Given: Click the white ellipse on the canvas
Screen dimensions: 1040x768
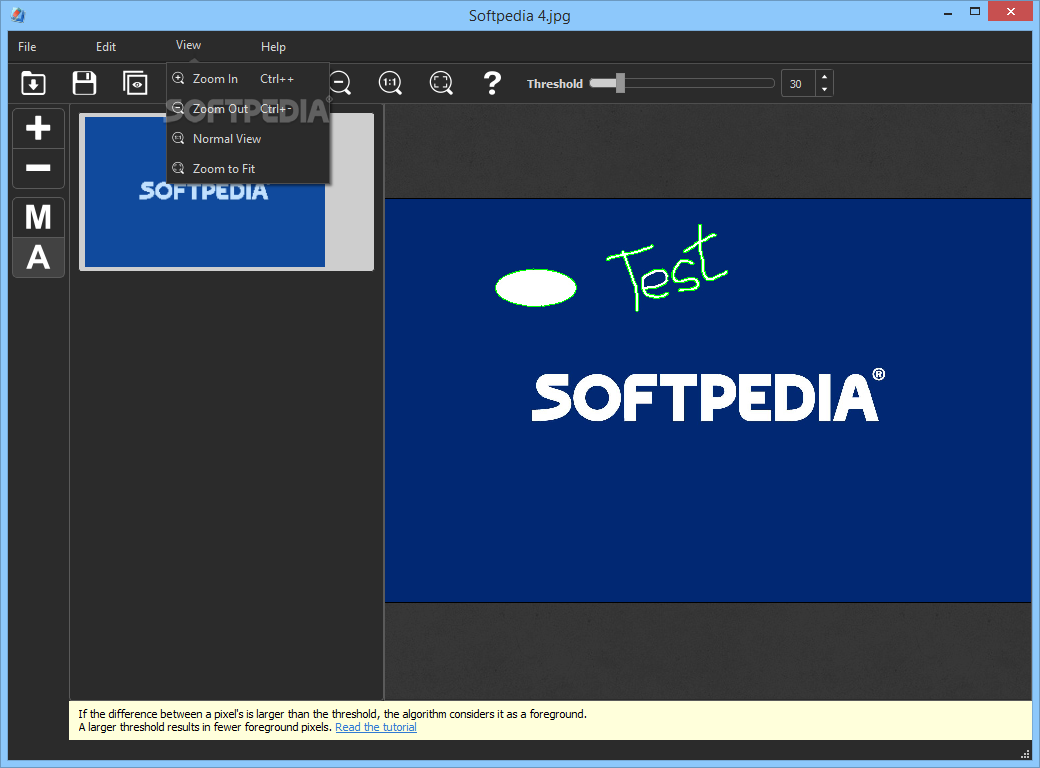Looking at the screenshot, I should point(536,287).
